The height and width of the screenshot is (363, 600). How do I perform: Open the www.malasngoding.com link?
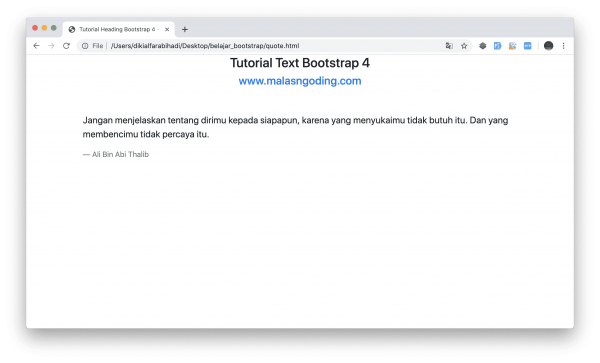(300, 81)
